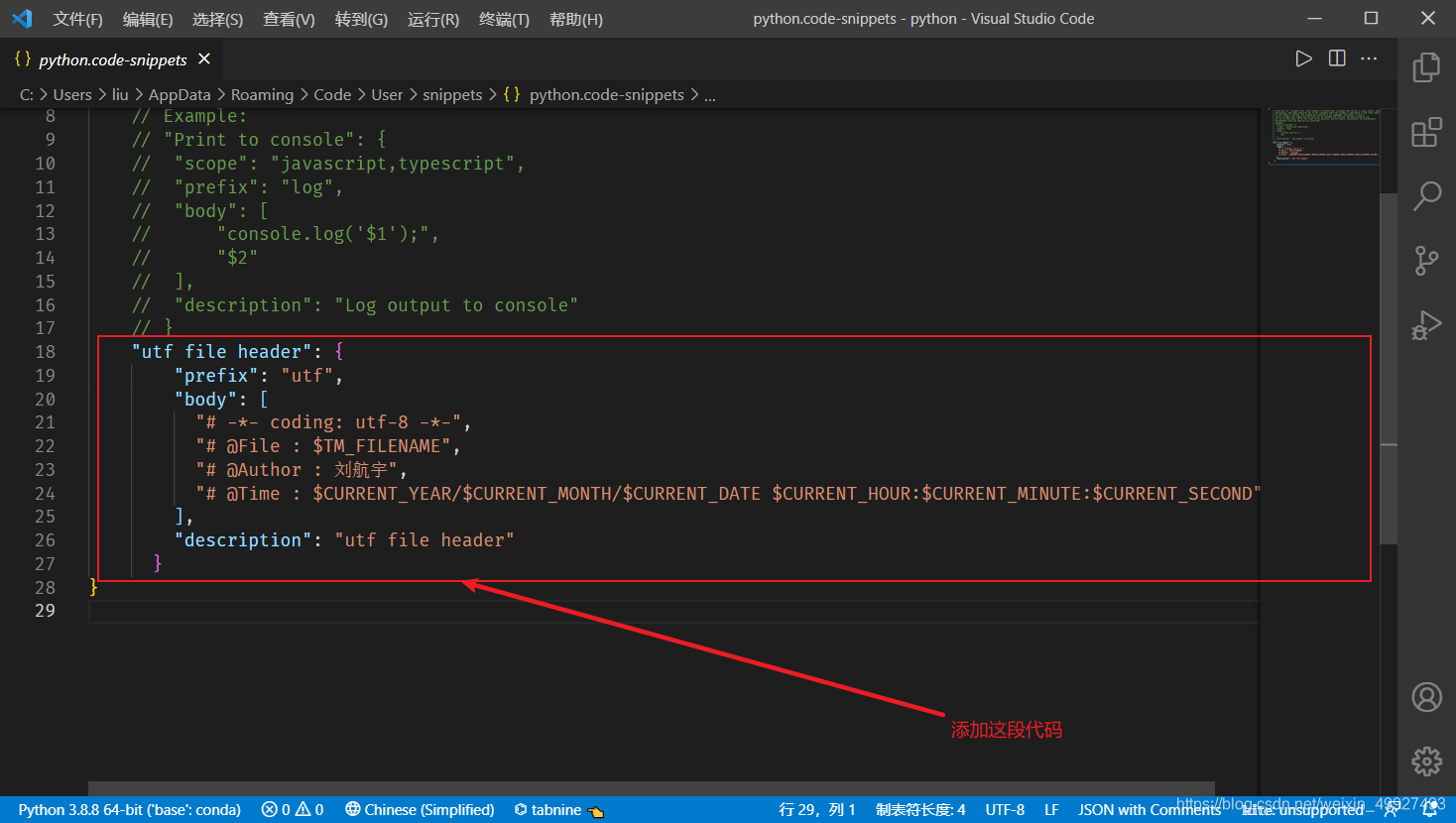Open the Manage gear icon
Image resolution: width=1456 pixels, height=823 pixels.
coord(1426,762)
